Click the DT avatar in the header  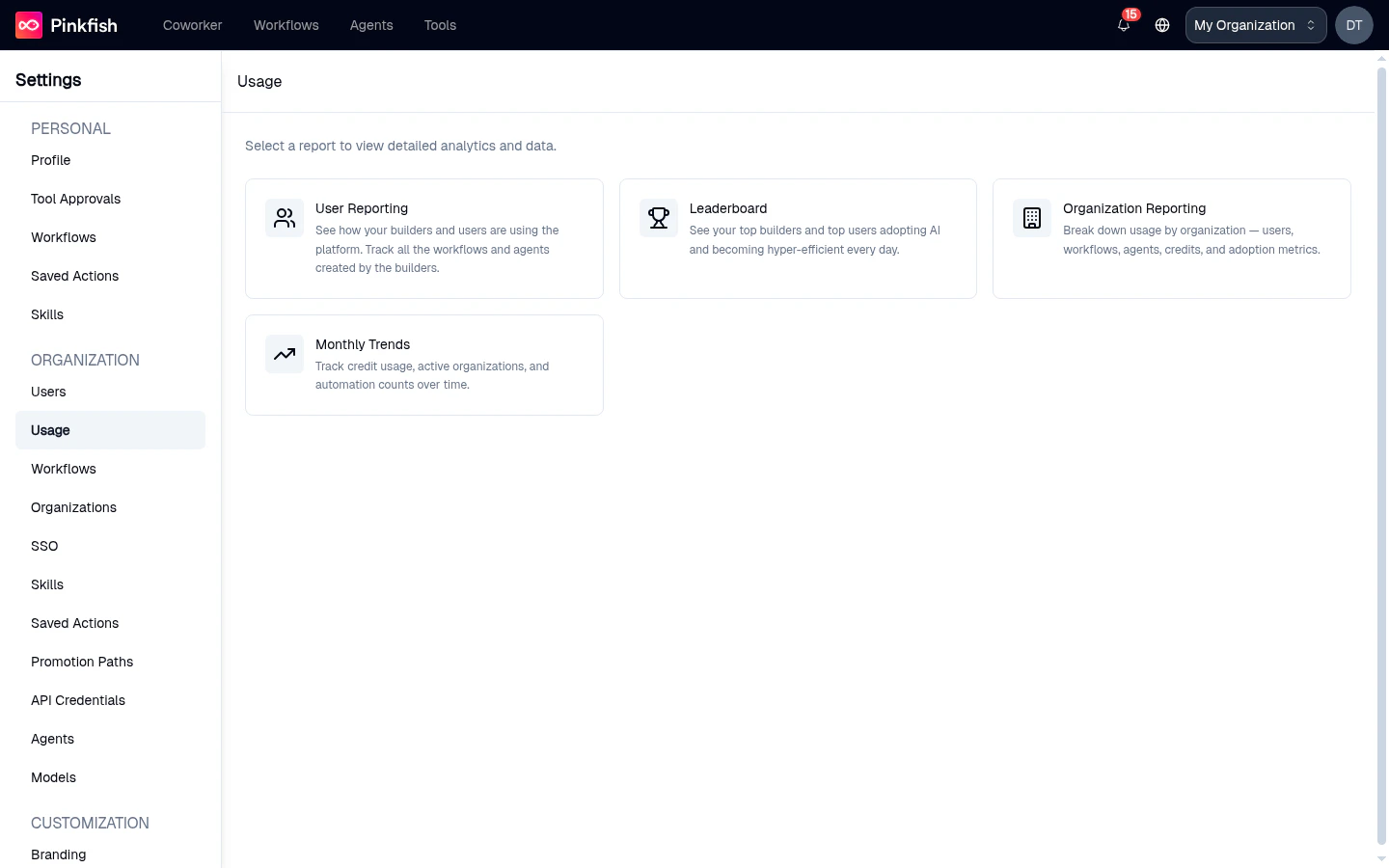[1353, 25]
